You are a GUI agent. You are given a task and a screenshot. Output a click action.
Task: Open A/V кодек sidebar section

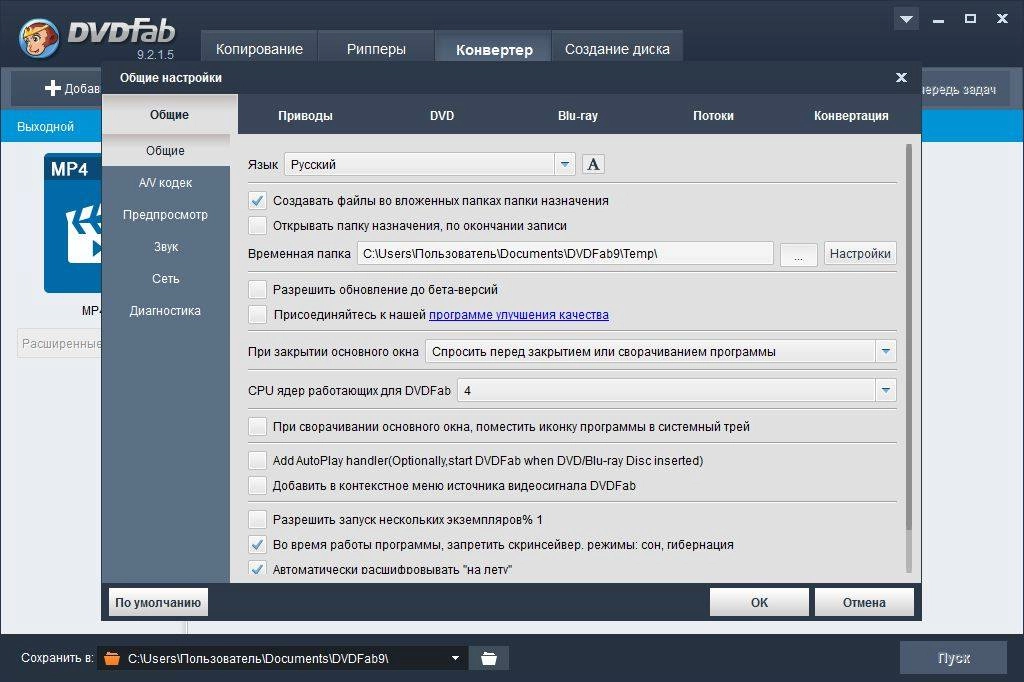pyautogui.click(x=166, y=183)
